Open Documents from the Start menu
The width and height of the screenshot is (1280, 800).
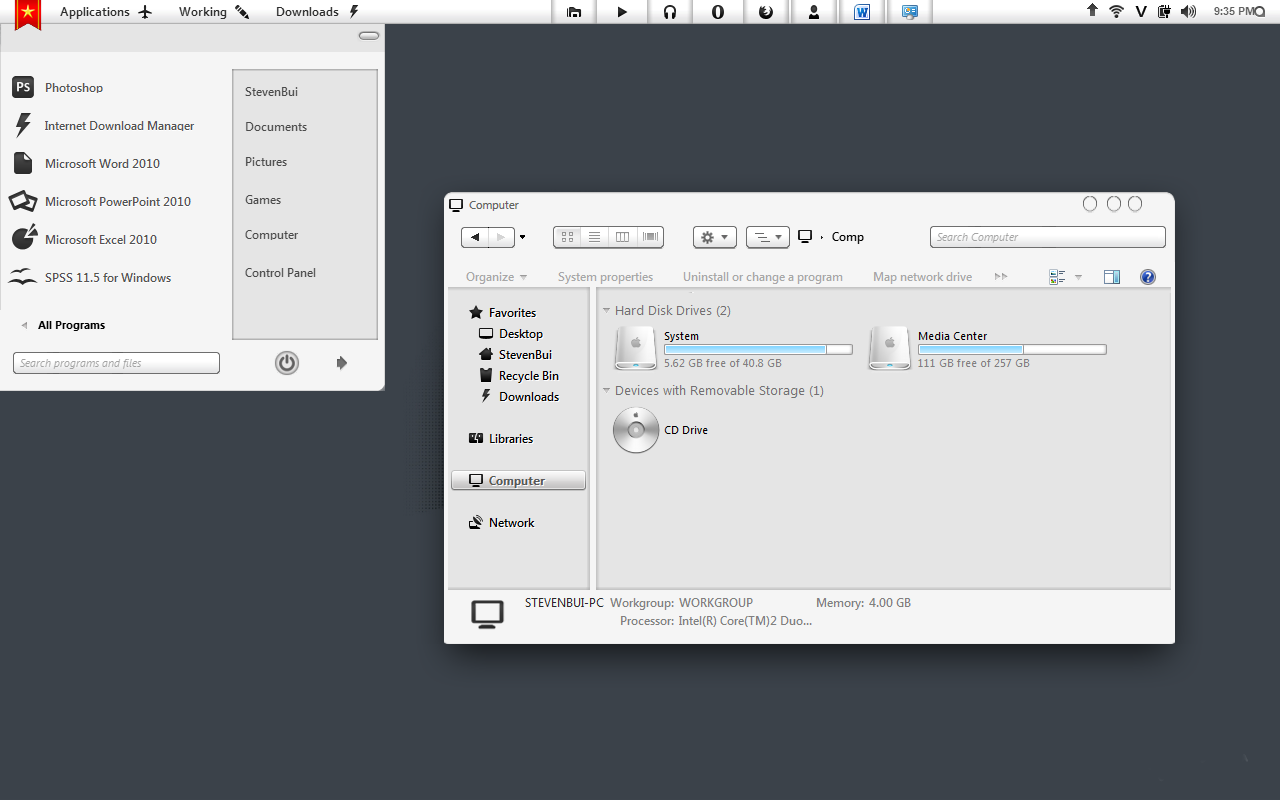[276, 127]
